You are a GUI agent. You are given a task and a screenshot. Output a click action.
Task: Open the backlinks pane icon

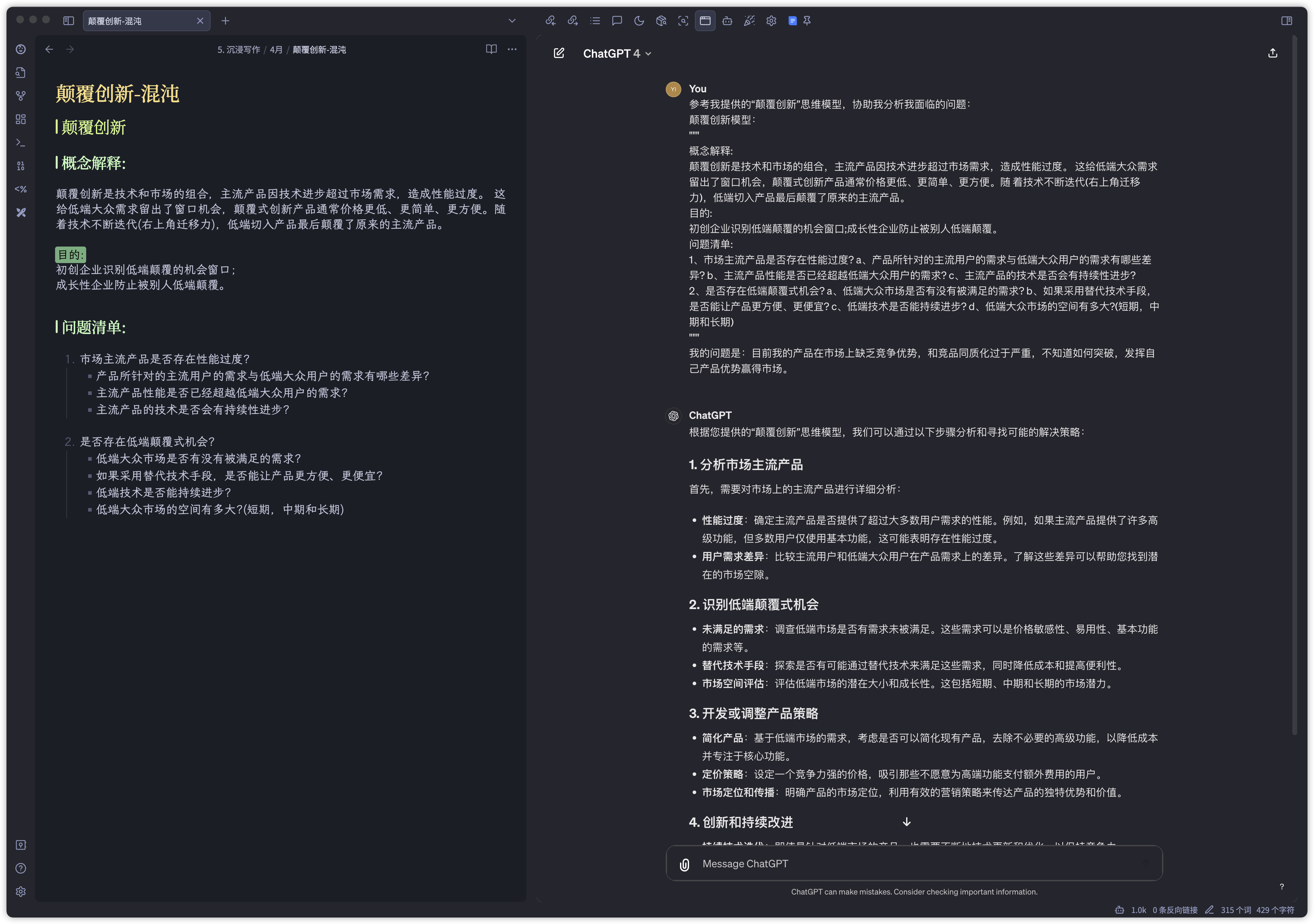coord(550,21)
